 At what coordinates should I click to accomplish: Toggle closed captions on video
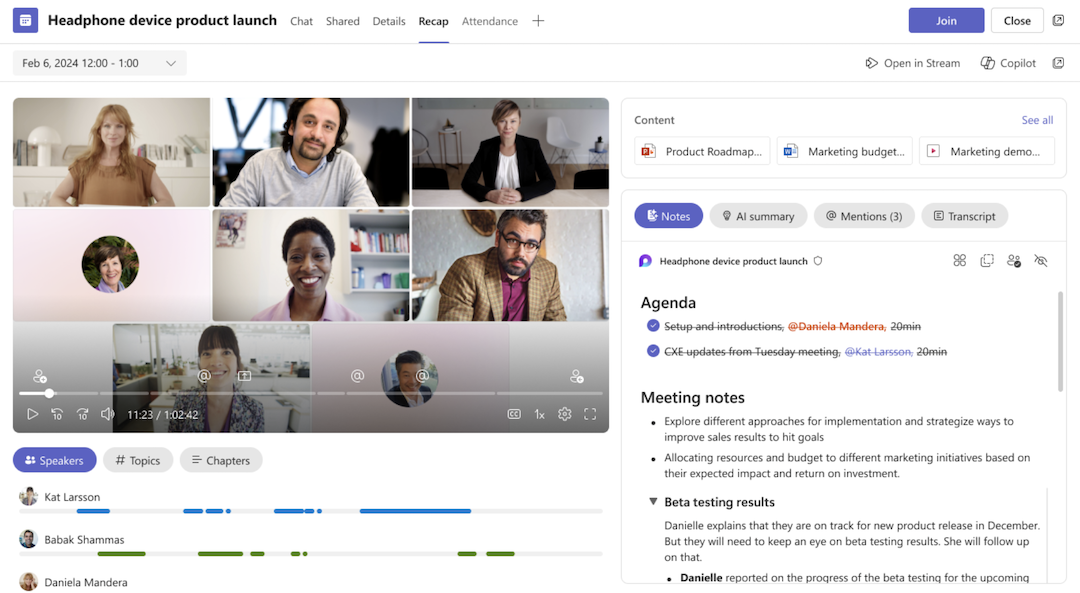coord(514,414)
